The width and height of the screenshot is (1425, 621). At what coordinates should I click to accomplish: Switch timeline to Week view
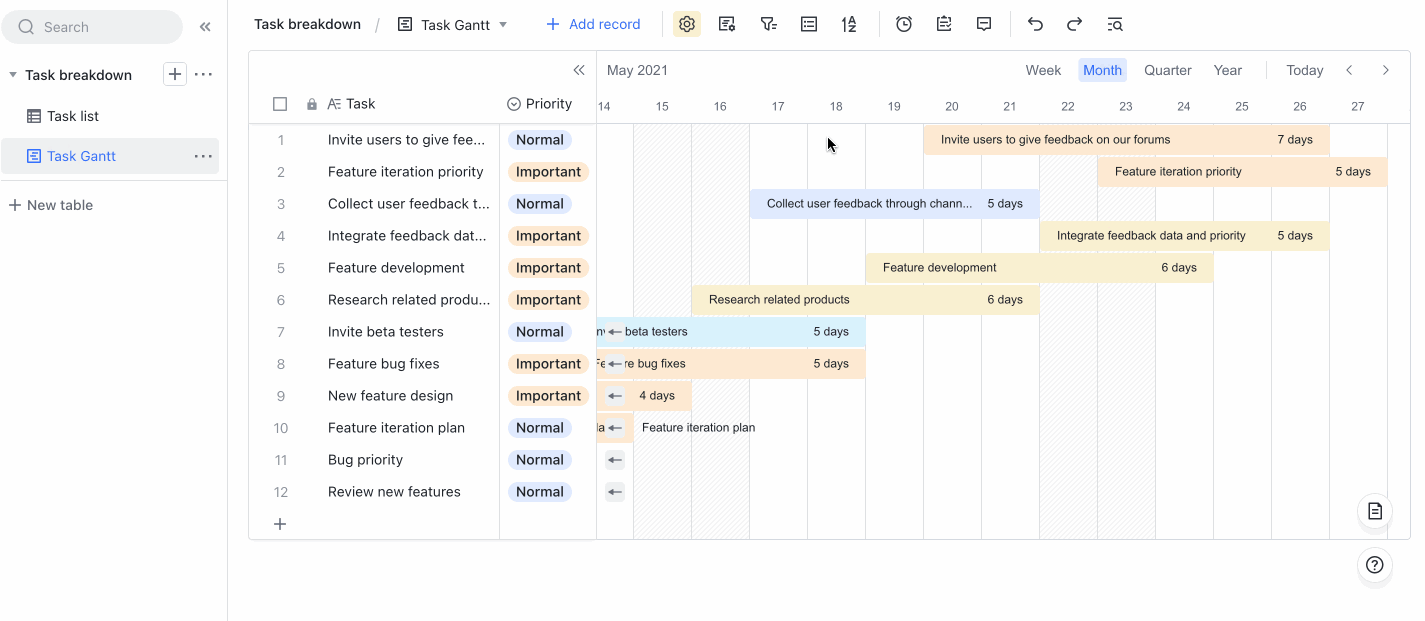[1043, 70]
